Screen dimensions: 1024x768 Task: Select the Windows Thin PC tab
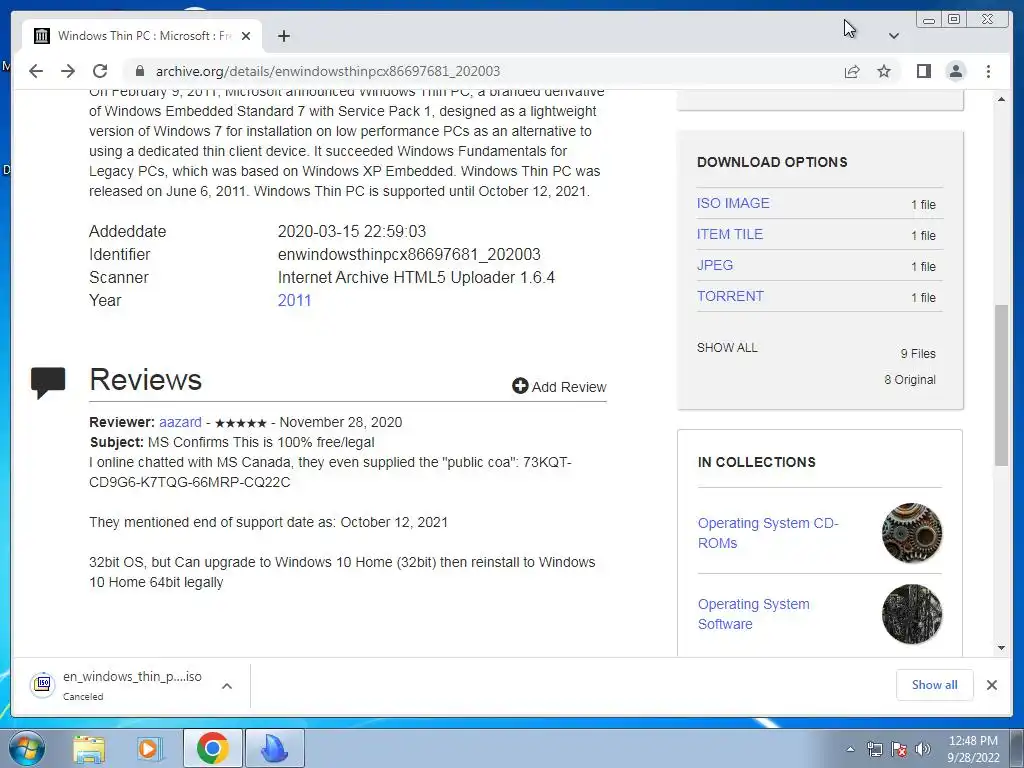[142, 36]
